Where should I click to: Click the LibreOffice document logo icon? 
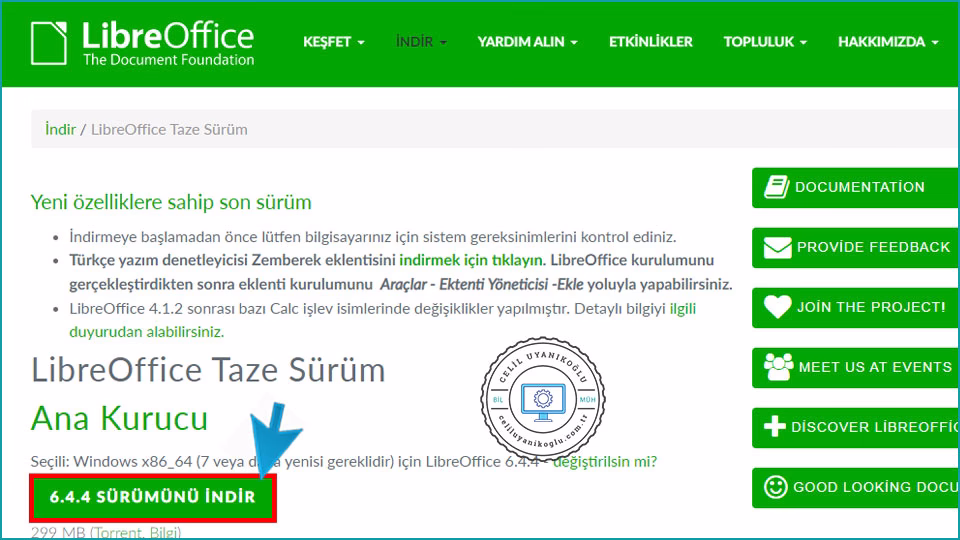point(49,43)
